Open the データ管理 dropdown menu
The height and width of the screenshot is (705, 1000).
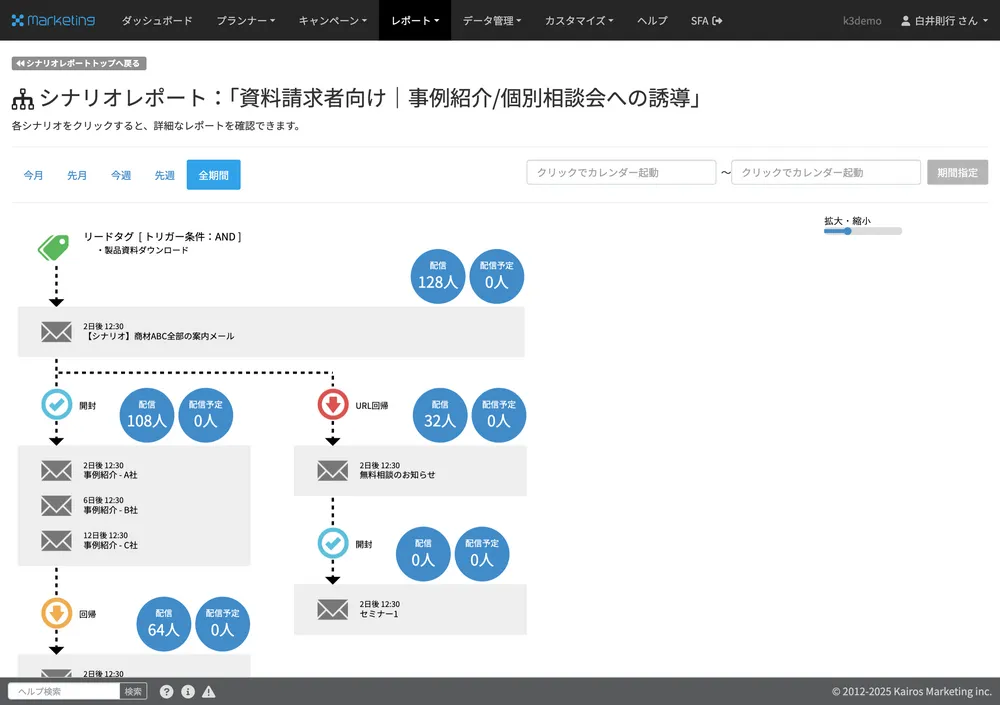(491, 20)
